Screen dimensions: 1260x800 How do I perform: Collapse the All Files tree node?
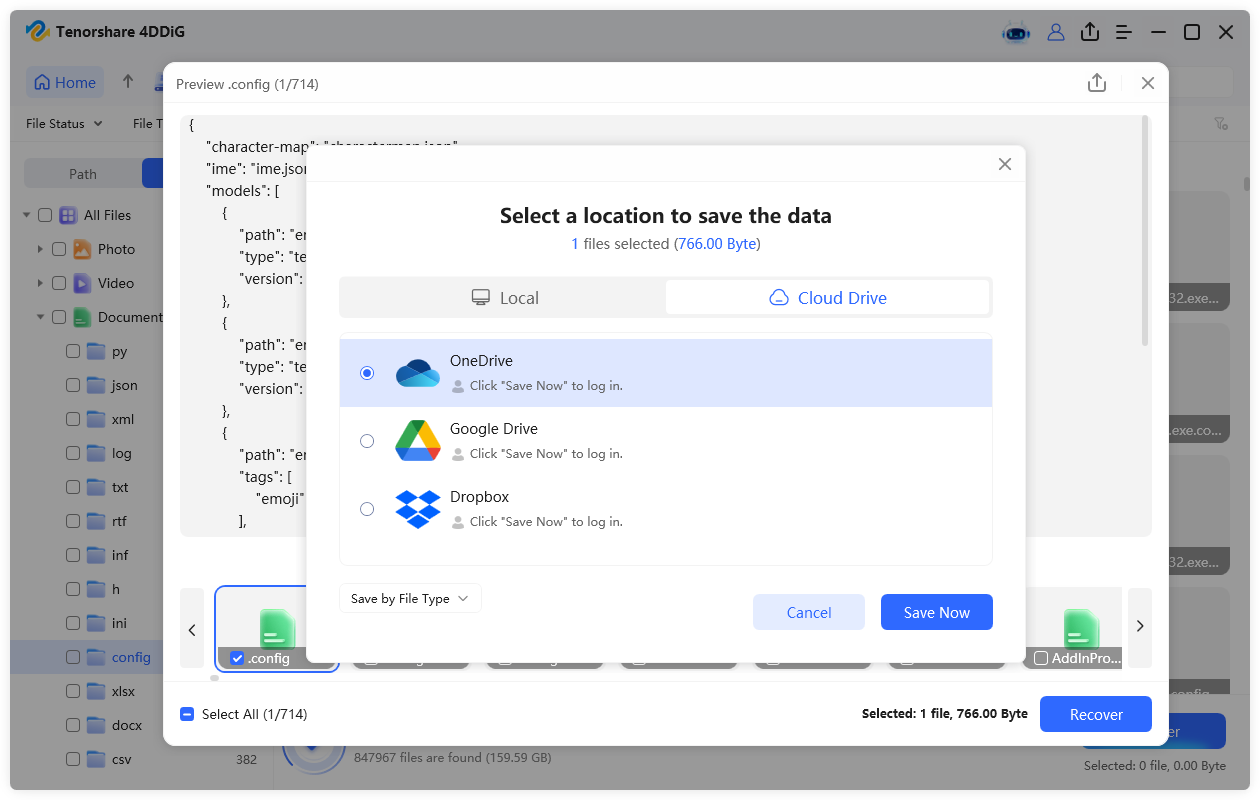[26, 215]
